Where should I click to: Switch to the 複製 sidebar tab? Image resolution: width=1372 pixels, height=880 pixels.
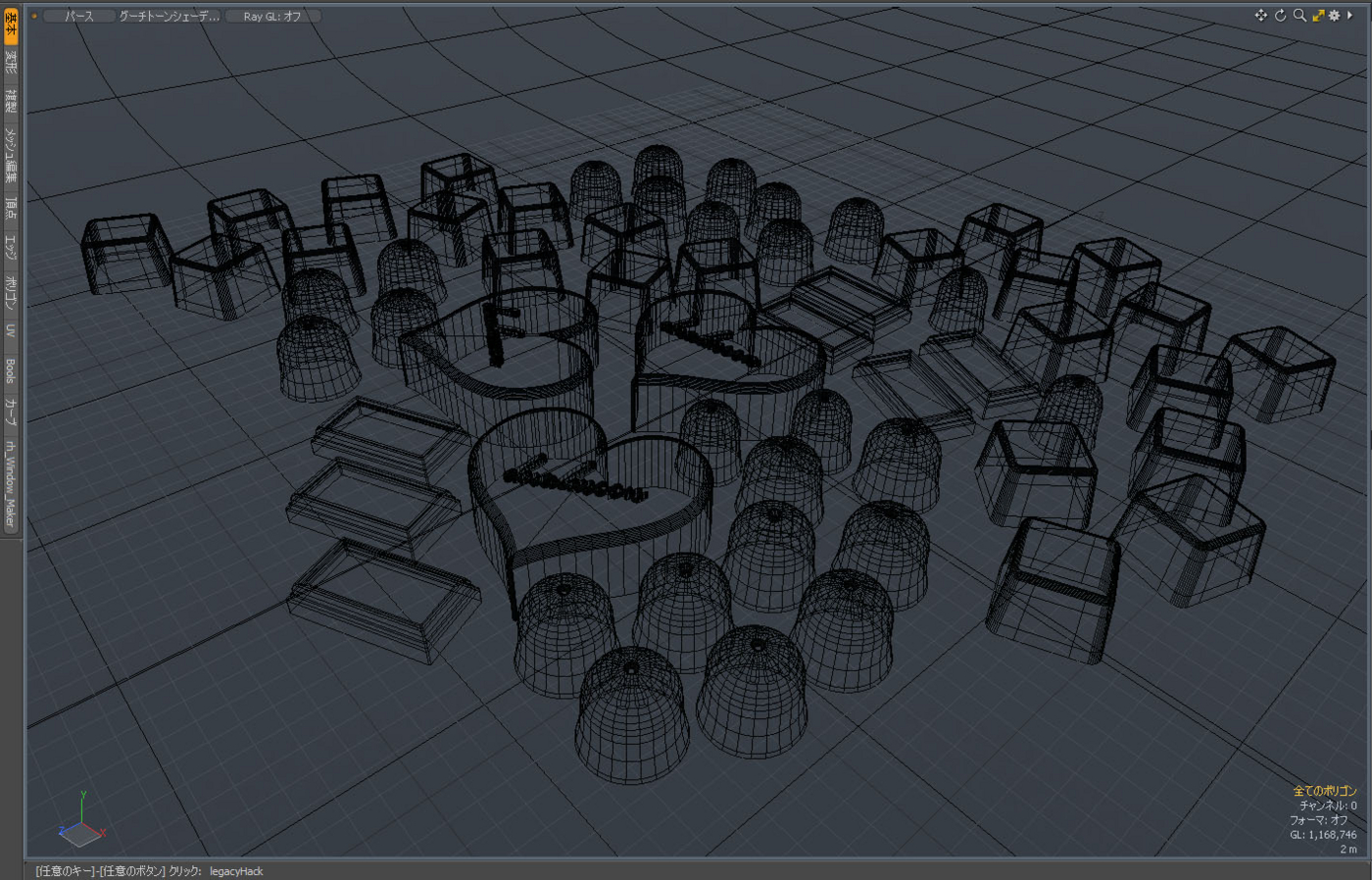coord(11,102)
